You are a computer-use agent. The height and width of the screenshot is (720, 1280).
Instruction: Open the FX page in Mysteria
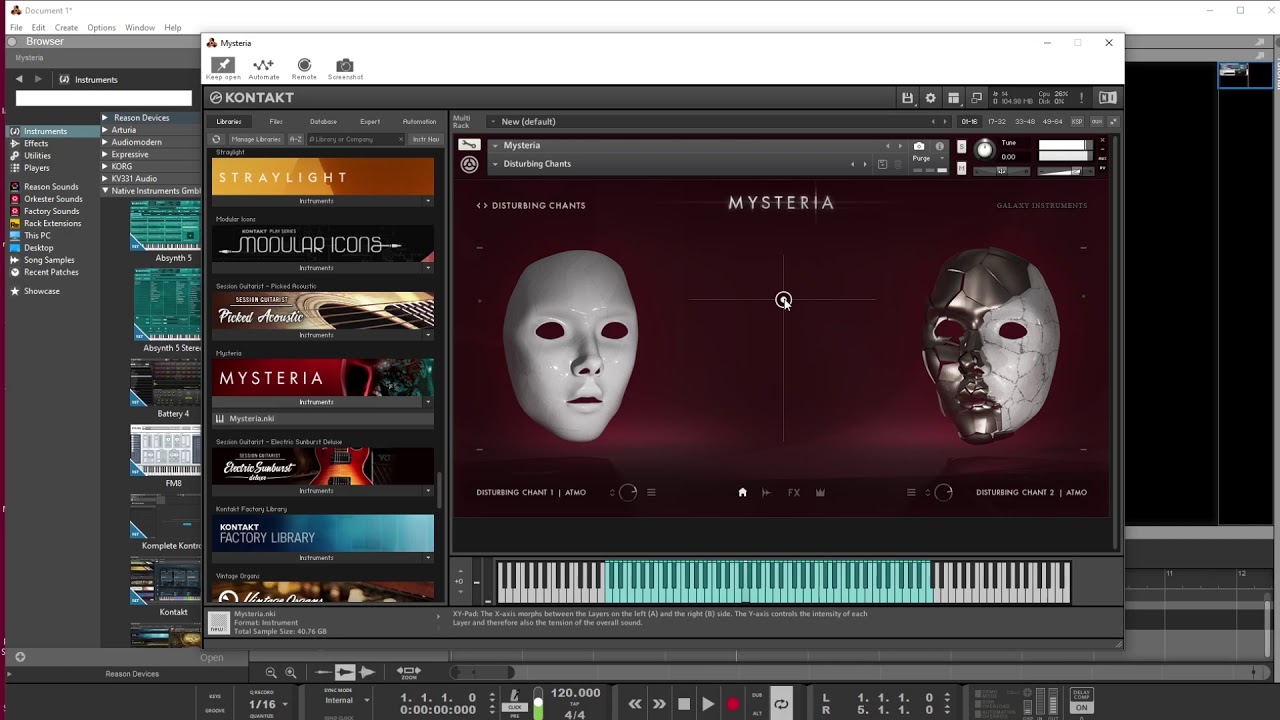click(794, 492)
